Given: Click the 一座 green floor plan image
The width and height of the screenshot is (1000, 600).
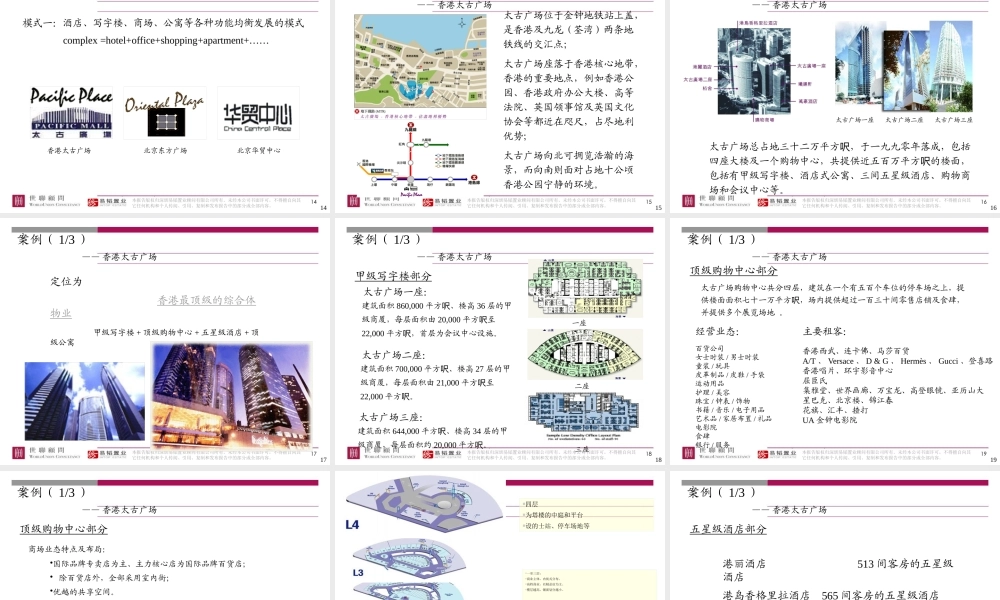Looking at the screenshot, I should pos(585,289).
